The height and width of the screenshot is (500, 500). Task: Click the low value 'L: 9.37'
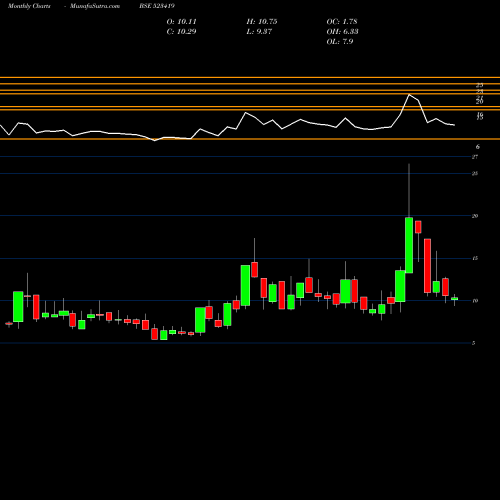[x=259, y=32]
